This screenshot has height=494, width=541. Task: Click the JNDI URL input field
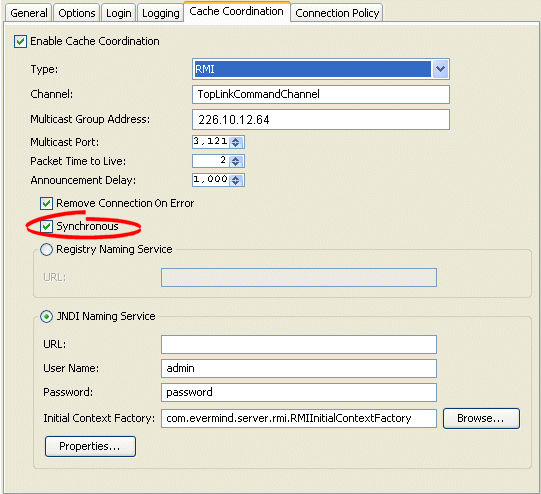pyautogui.click(x=299, y=344)
